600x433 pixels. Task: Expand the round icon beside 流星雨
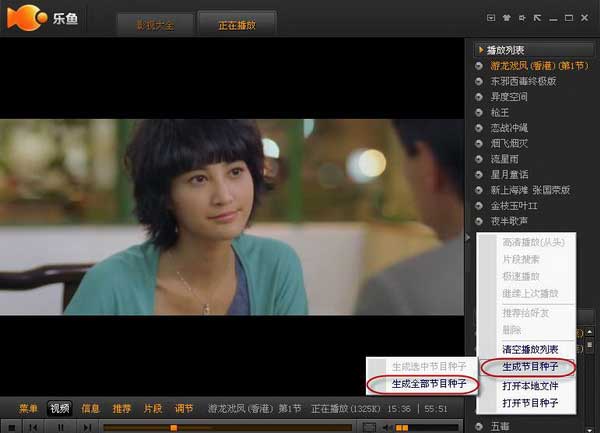click(479, 159)
